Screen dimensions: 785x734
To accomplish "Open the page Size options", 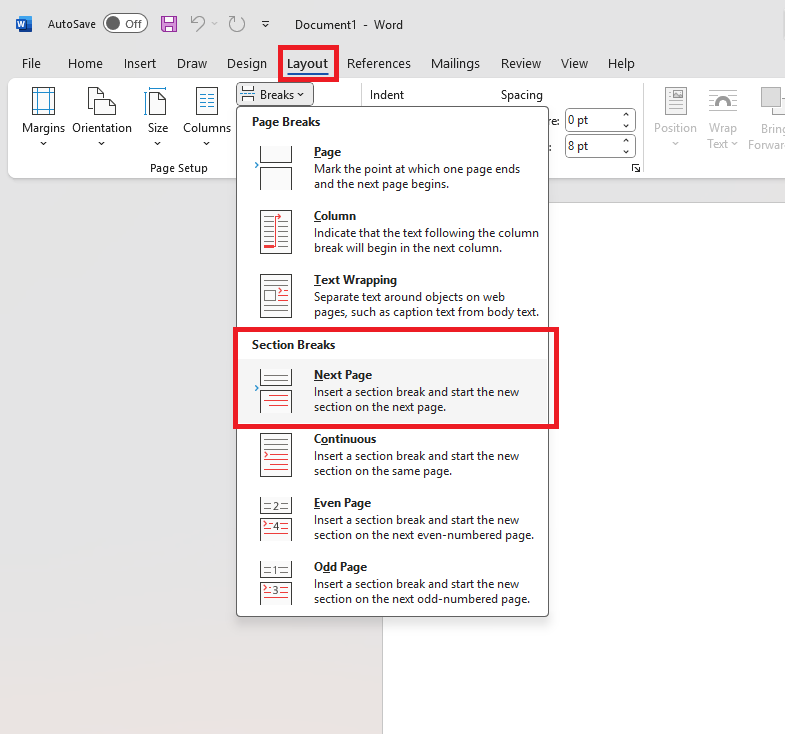I will [158, 117].
